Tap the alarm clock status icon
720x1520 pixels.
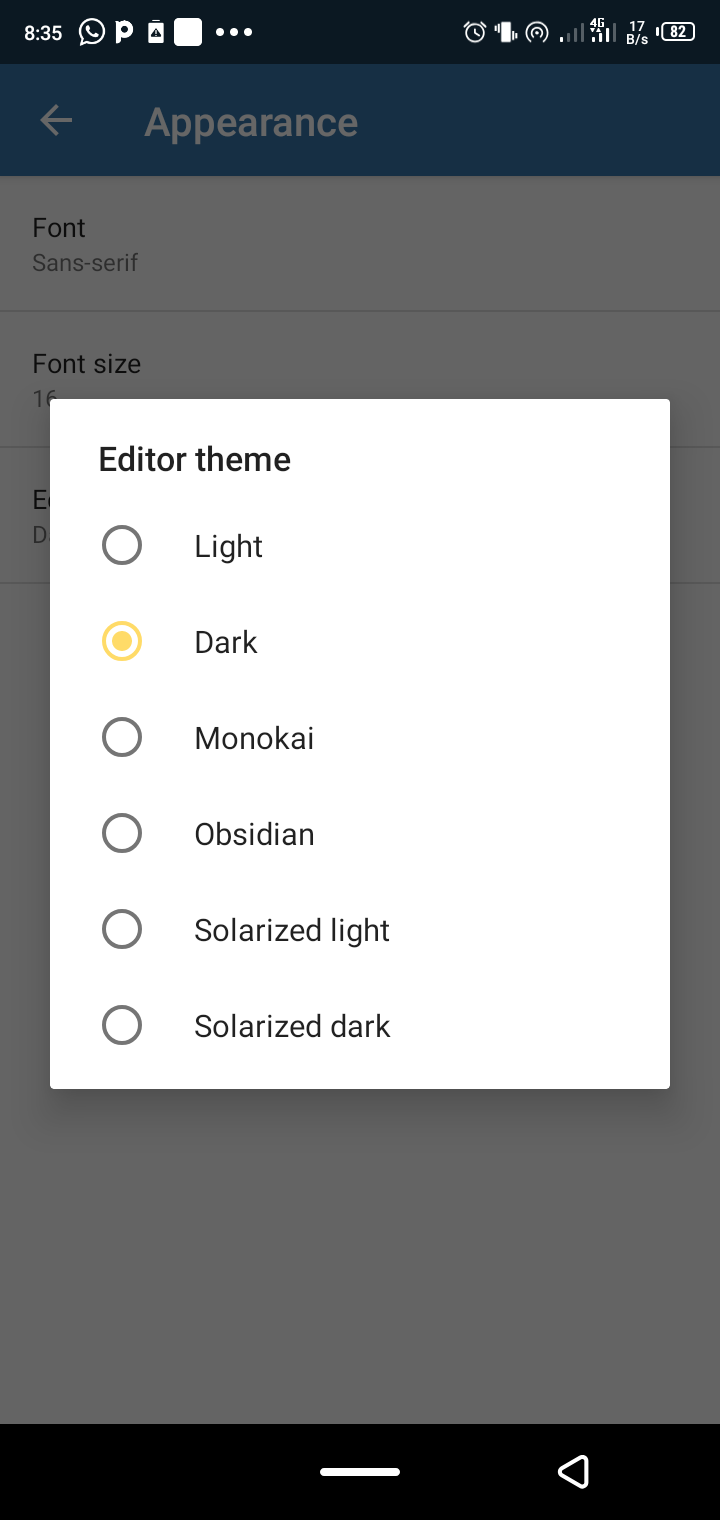[475, 32]
